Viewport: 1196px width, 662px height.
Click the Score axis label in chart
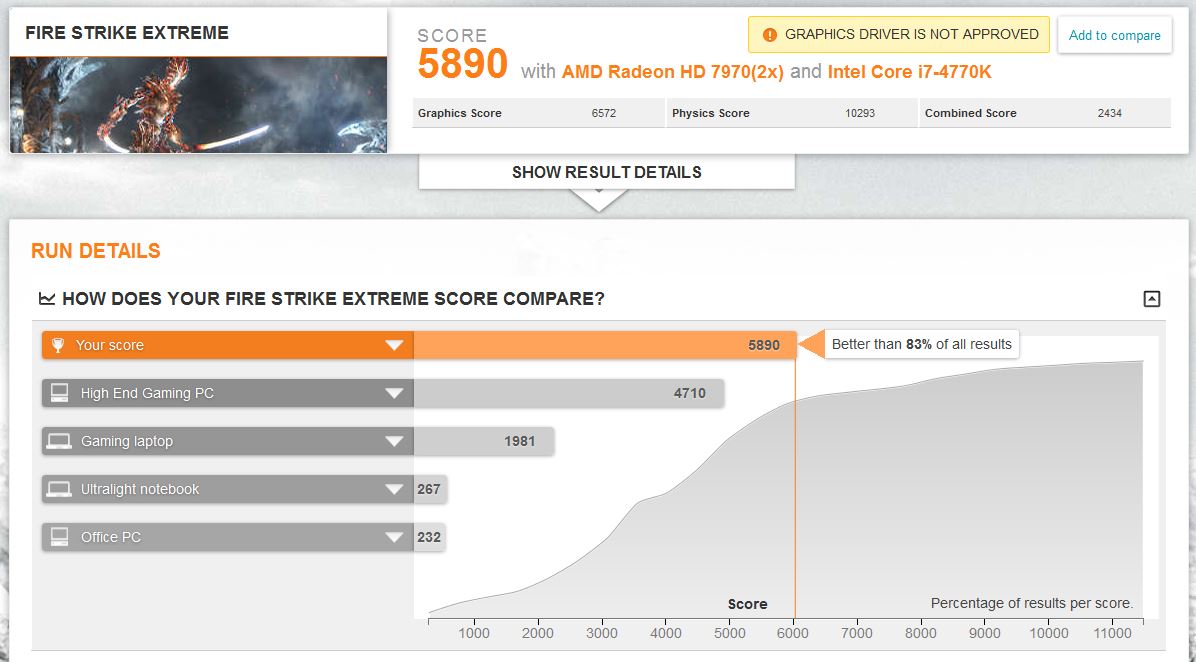(748, 604)
